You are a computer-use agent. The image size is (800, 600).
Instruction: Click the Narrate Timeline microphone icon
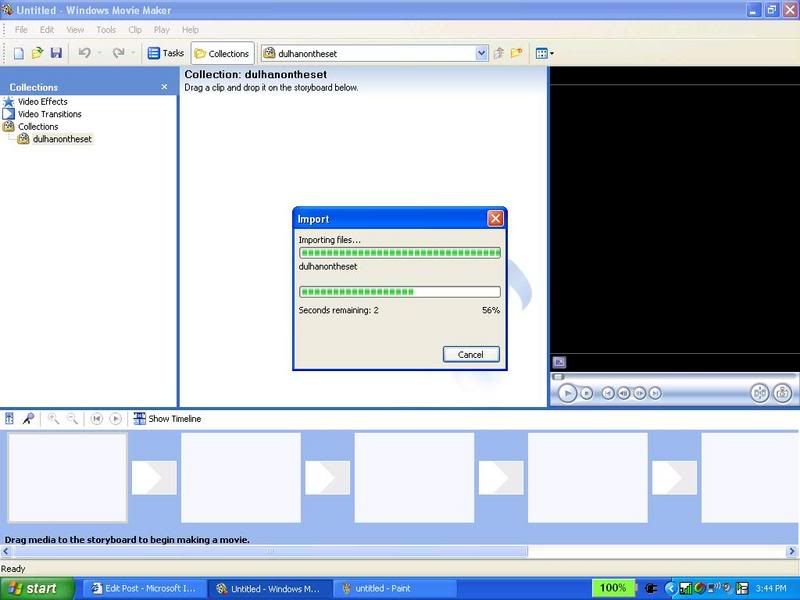(x=28, y=418)
